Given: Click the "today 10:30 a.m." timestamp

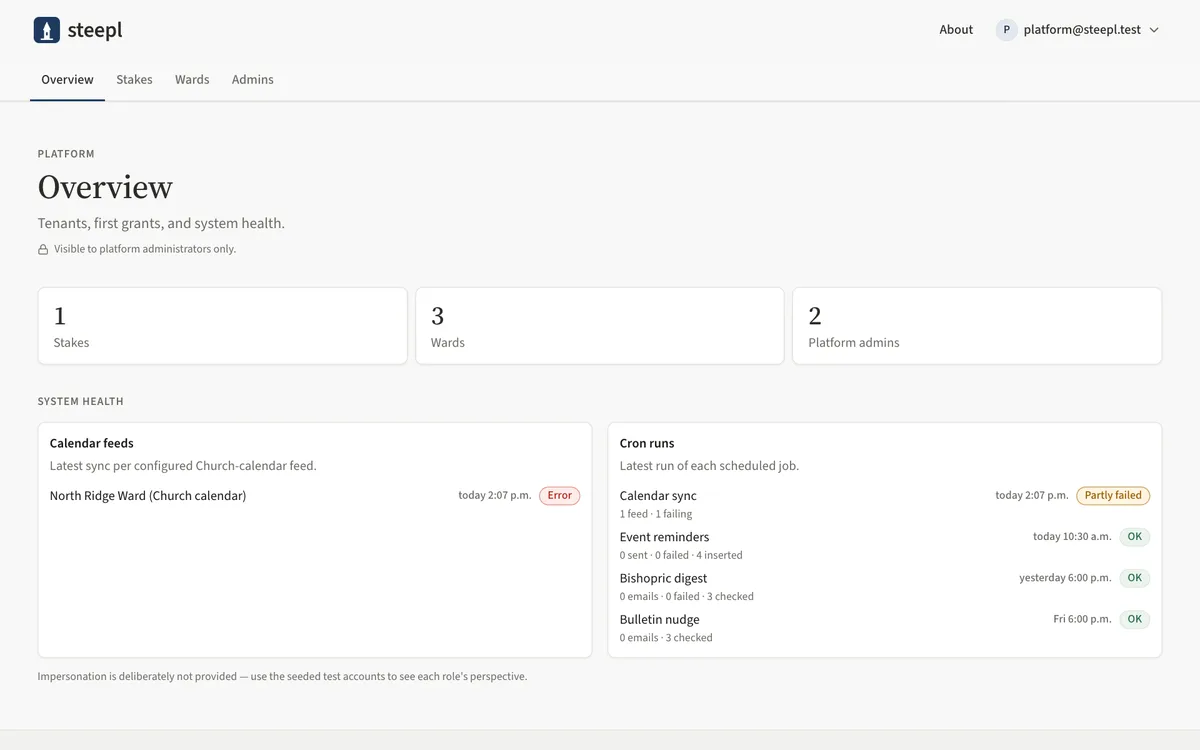Looking at the screenshot, I should click(x=1072, y=537).
